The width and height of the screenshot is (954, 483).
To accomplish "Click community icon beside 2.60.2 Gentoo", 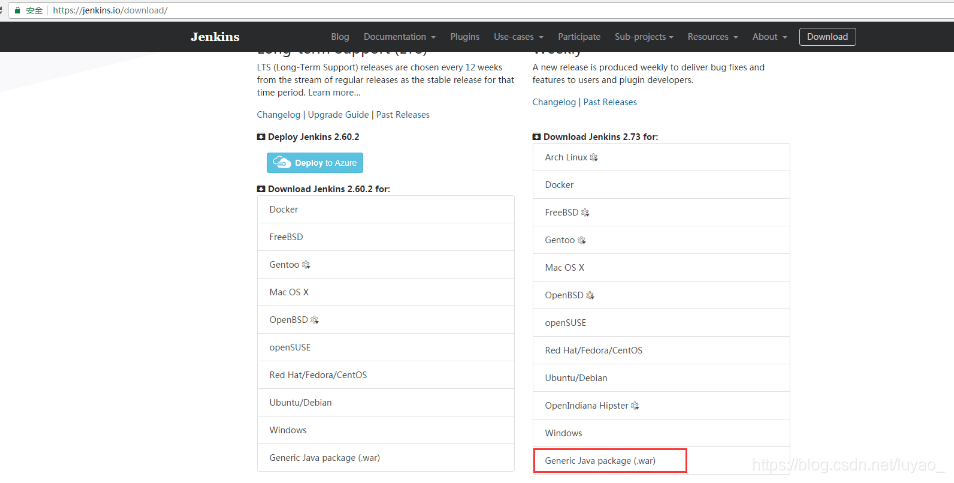I will (306, 265).
